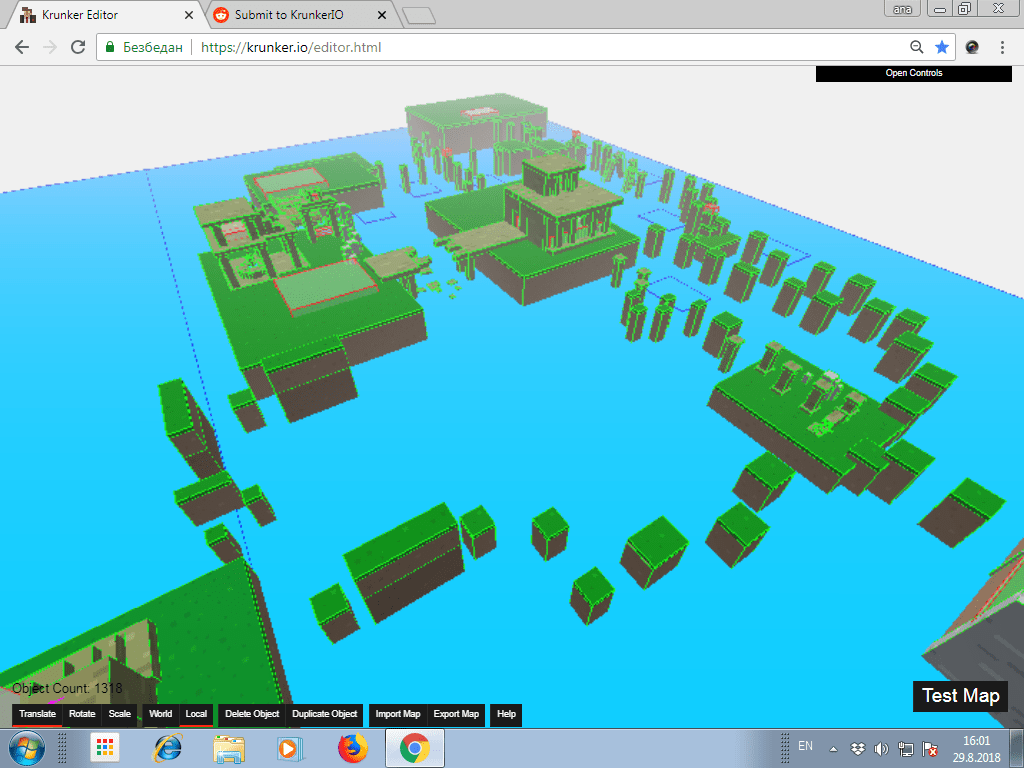This screenshot has width=1024, height=768.
Task: Reload the editor page
Action: [77, 46]
